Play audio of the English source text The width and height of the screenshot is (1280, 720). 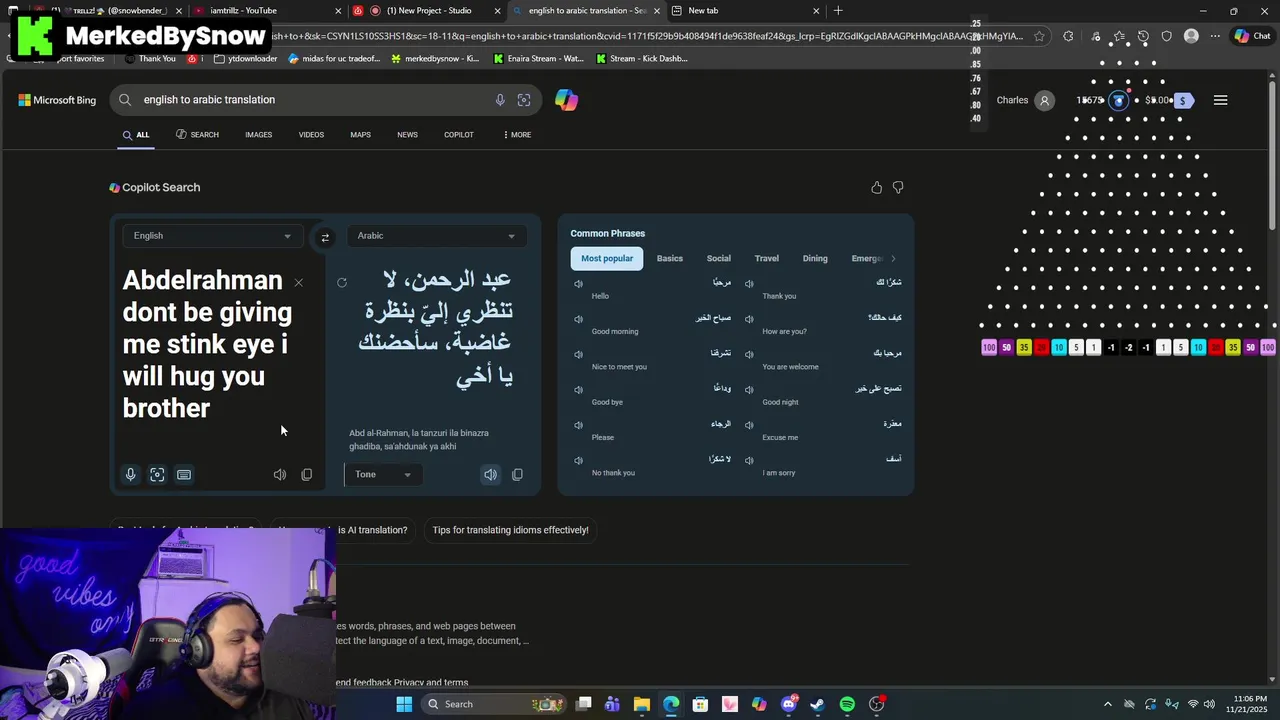point(280,475)
